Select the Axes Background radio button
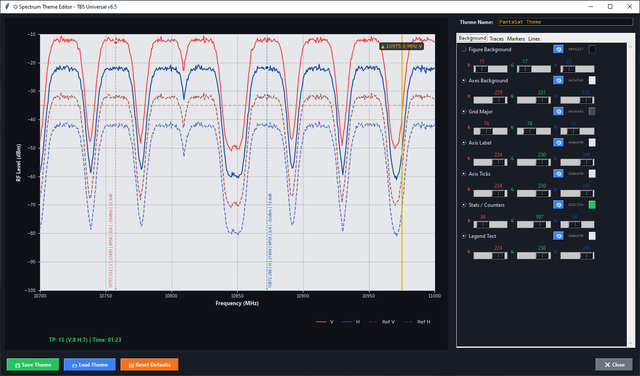 coord(464,80)
